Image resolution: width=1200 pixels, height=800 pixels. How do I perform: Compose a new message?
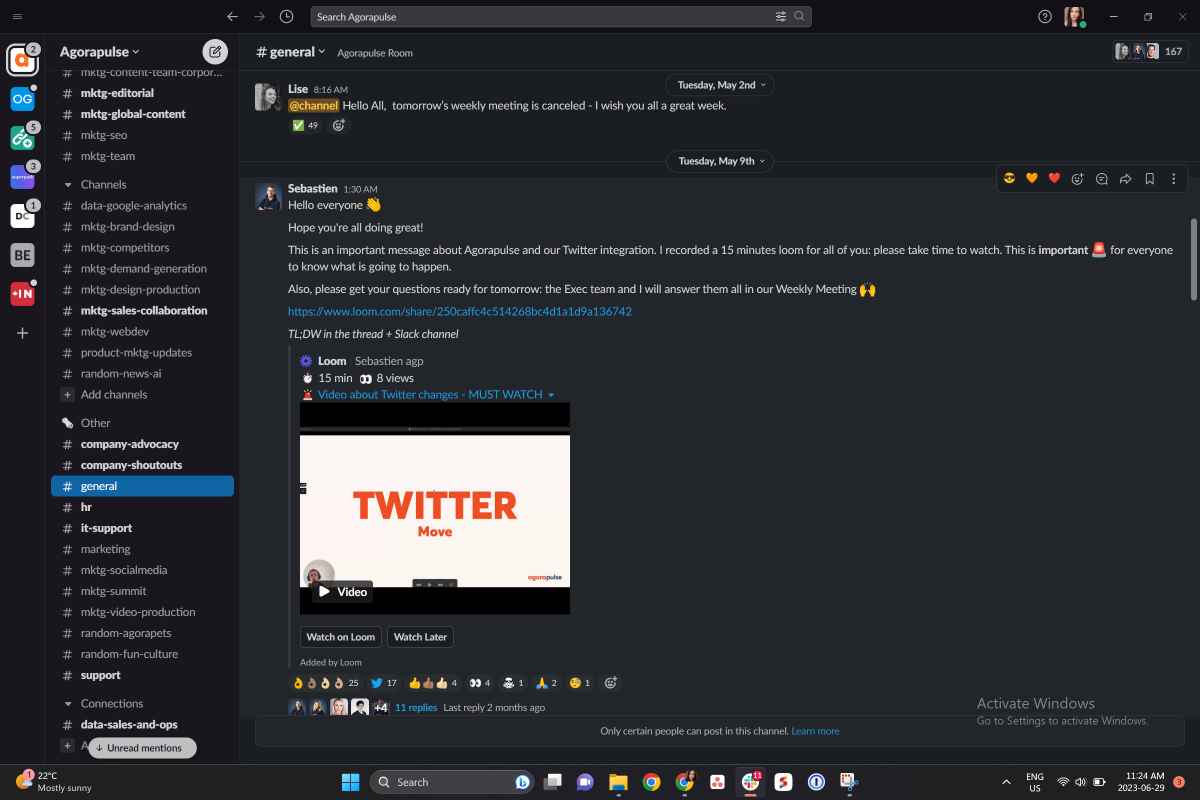coord(215,52)
